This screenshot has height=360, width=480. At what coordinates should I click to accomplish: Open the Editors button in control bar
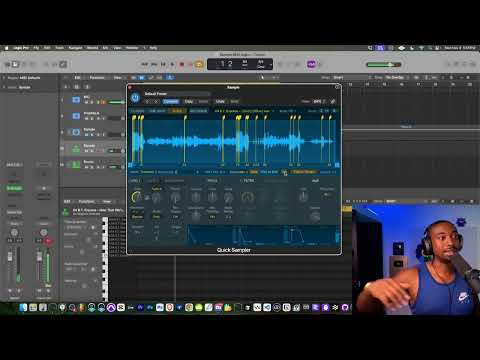(63, 64)
